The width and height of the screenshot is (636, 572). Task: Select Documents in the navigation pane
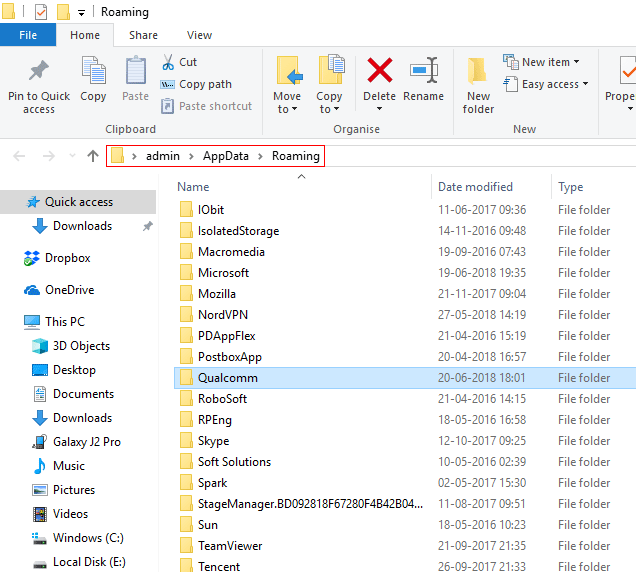(84, 394)
